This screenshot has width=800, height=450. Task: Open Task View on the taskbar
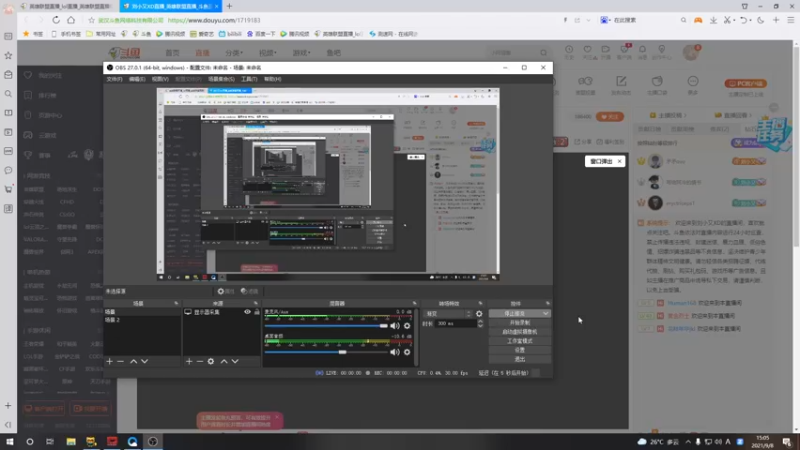pyautogui.click(x=49, y=441)
